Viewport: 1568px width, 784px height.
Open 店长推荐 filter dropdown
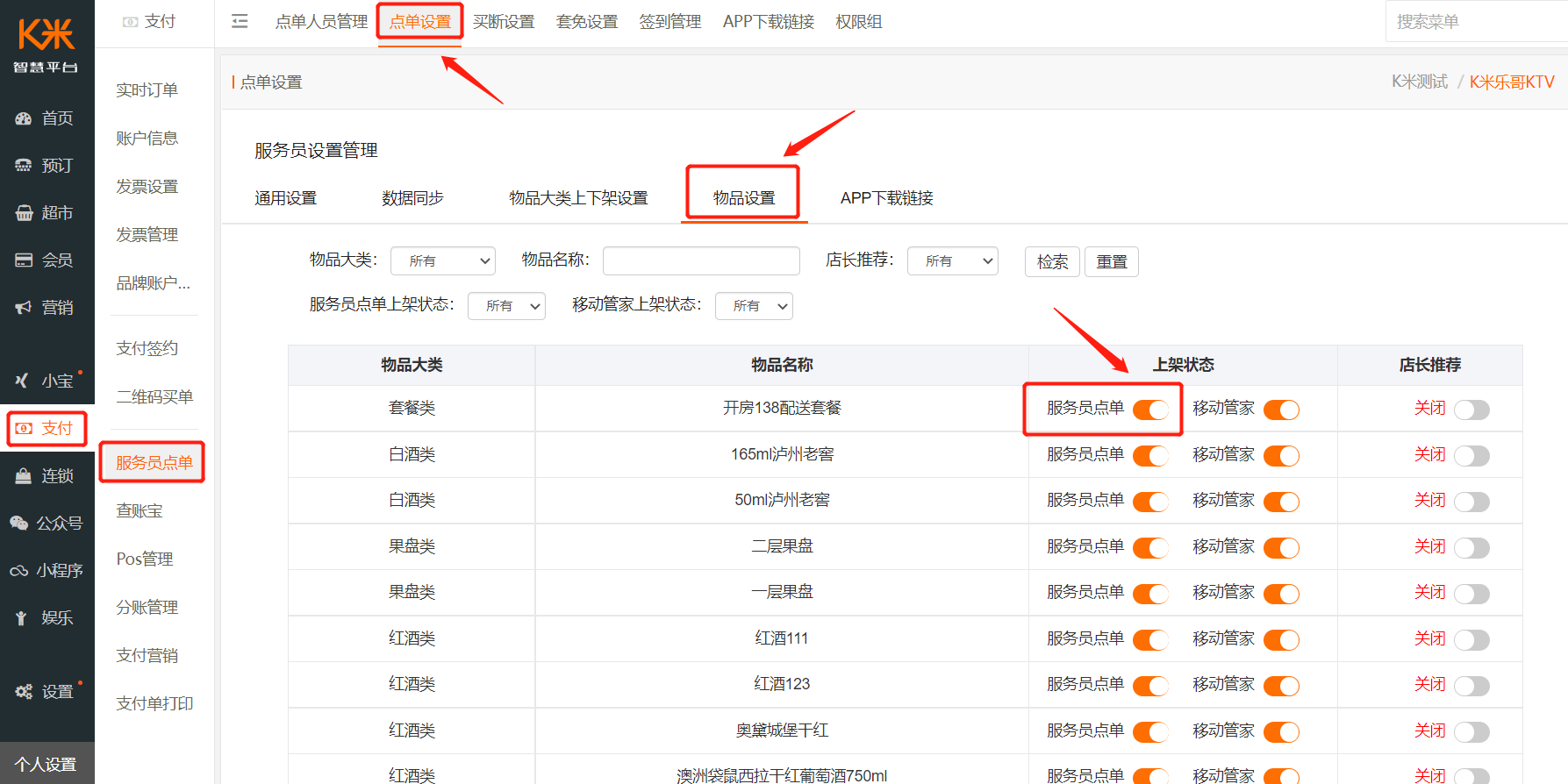953,260
